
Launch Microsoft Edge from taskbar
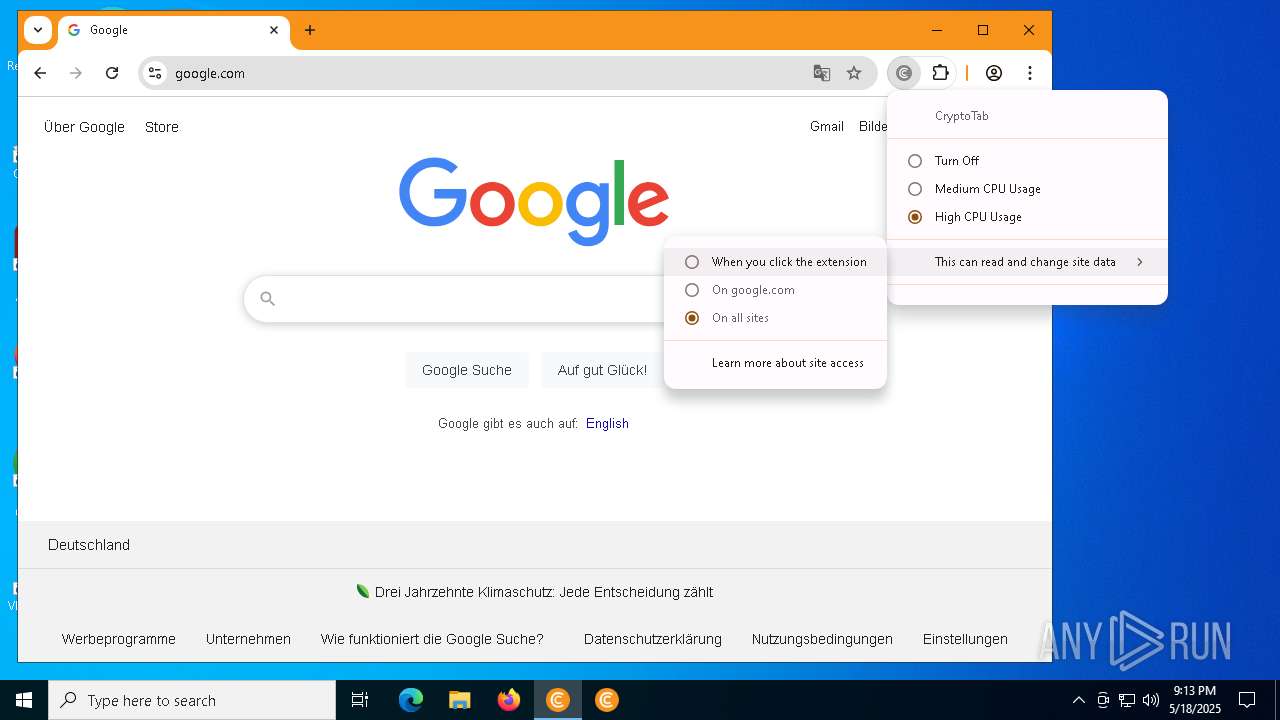tap(411, 700)
